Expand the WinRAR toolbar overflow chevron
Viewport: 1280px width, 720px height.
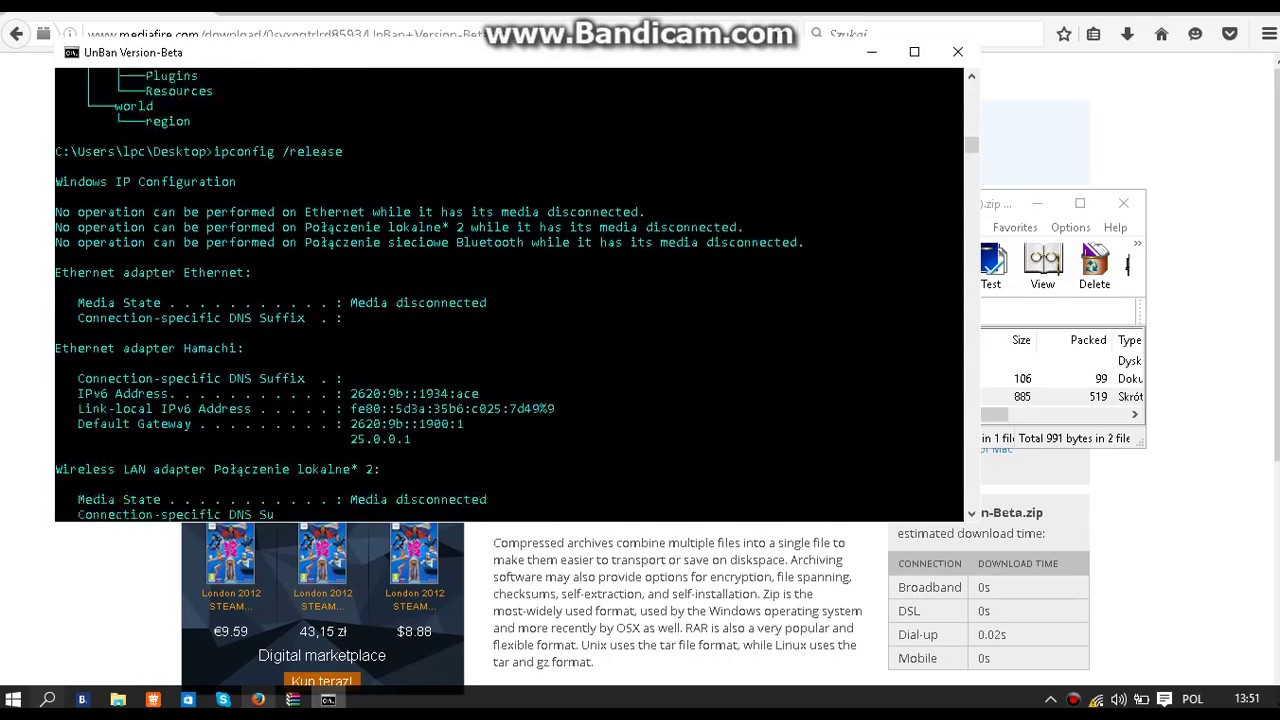pos(1137,244)
